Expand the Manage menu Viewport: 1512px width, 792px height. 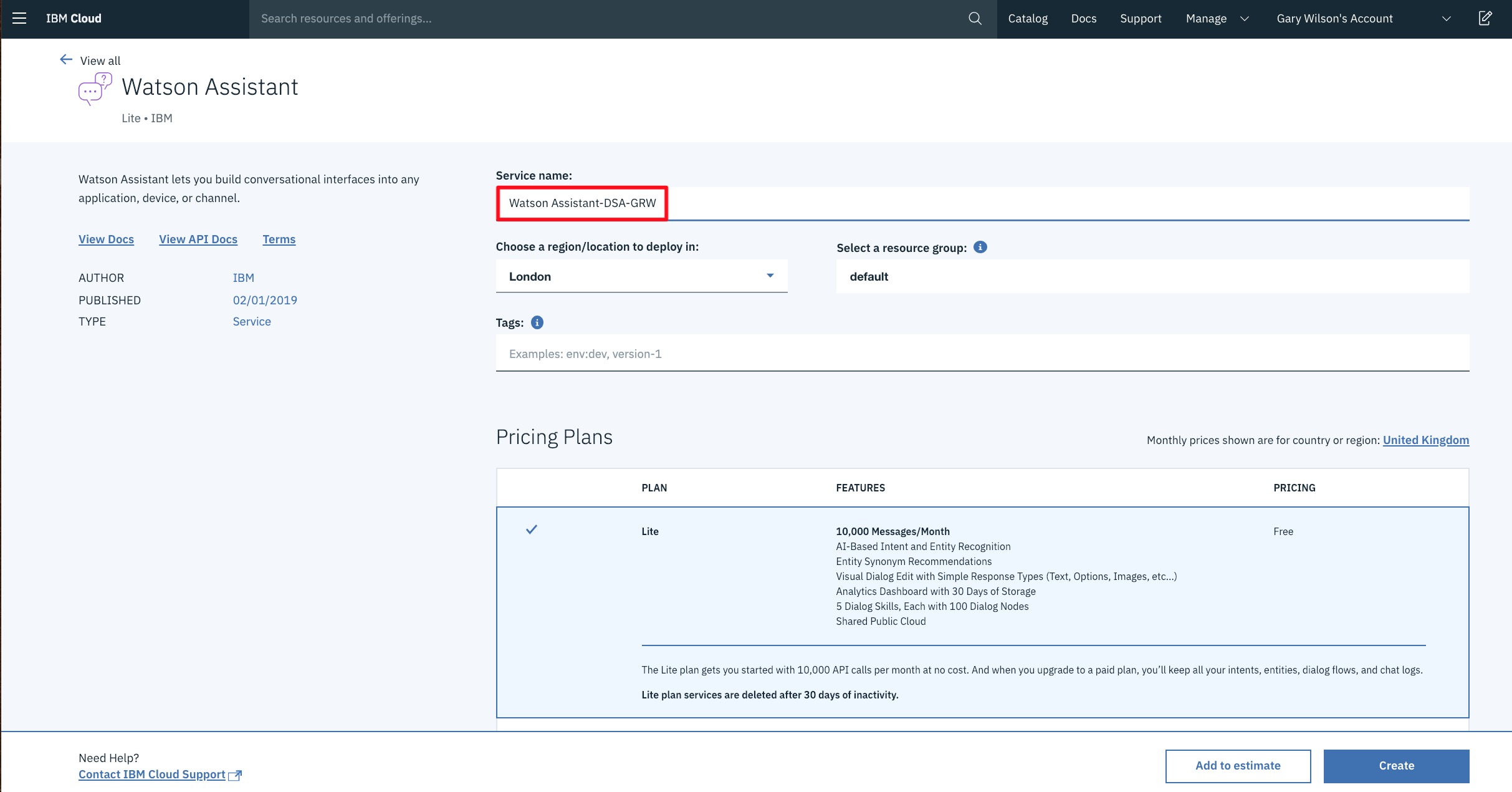pos(1217,19)
